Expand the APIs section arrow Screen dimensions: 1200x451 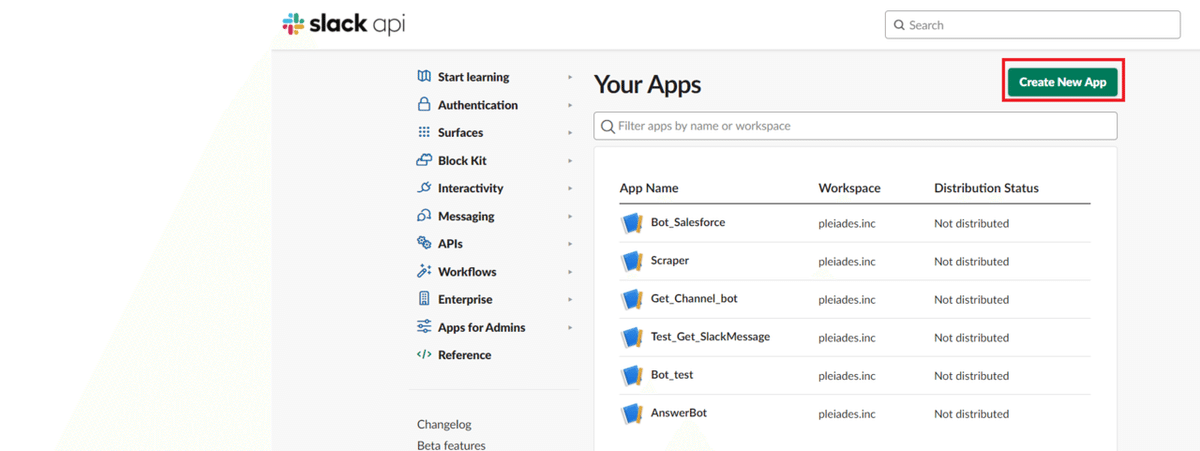tap(570, 243)
